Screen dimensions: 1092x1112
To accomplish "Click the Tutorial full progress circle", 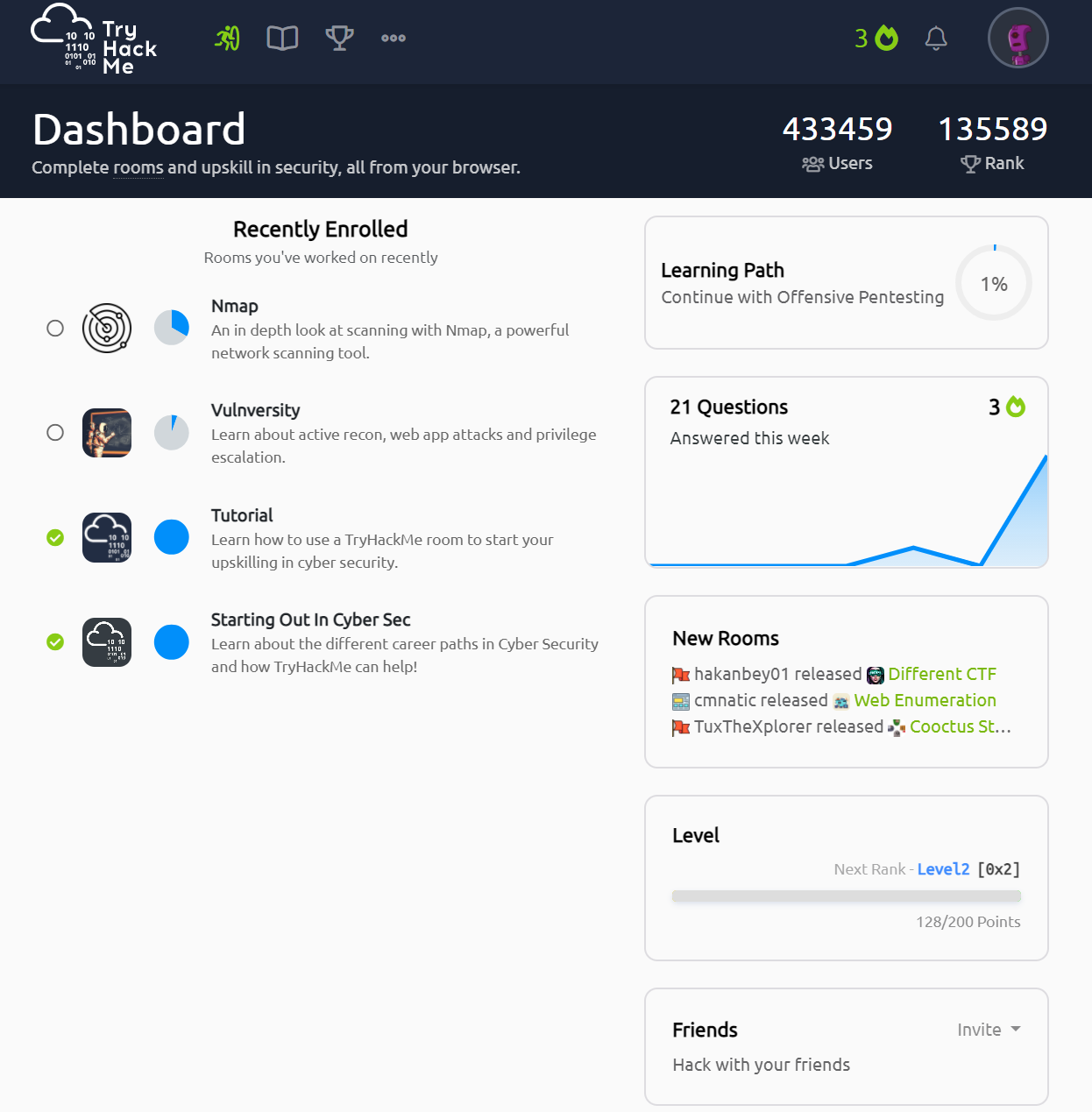I will pyautogui.click(x=172, y=537).
